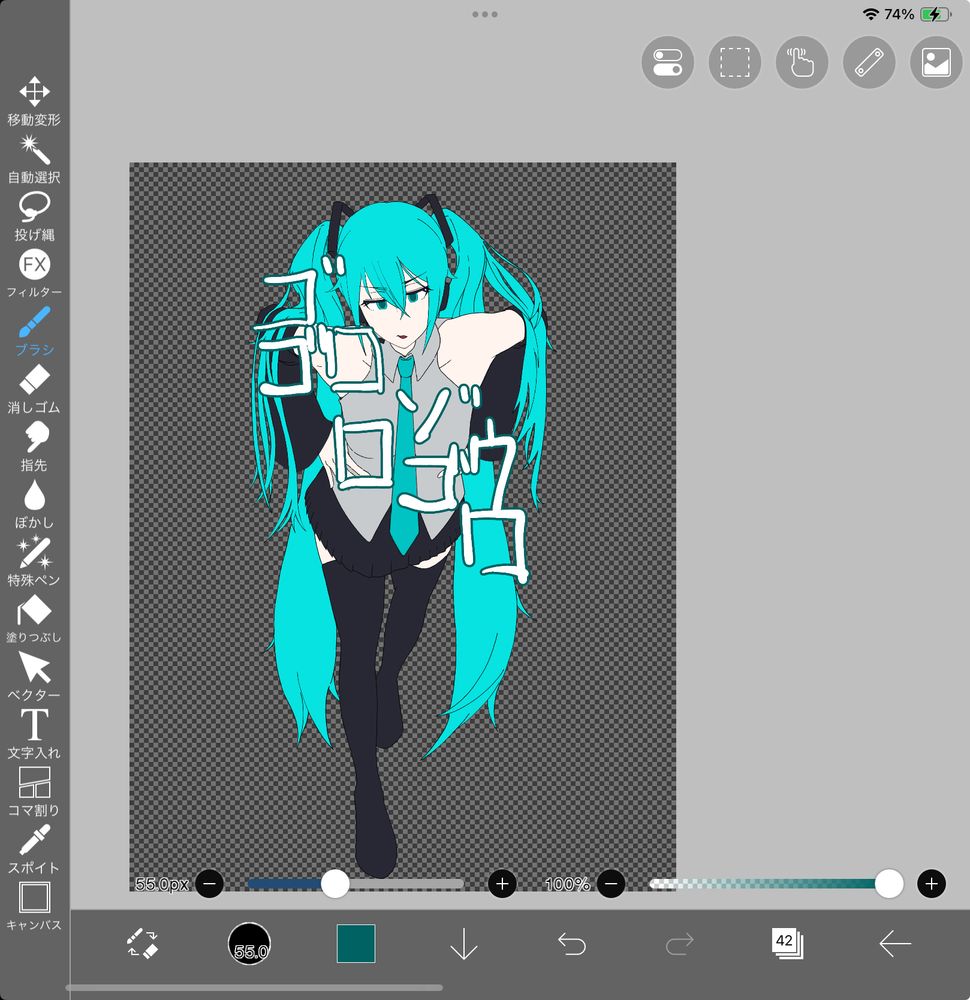Viewport: 970px width, 1000px height.
Task: Open brush settings showing 55.0
Action: click(x=249, y=943)
